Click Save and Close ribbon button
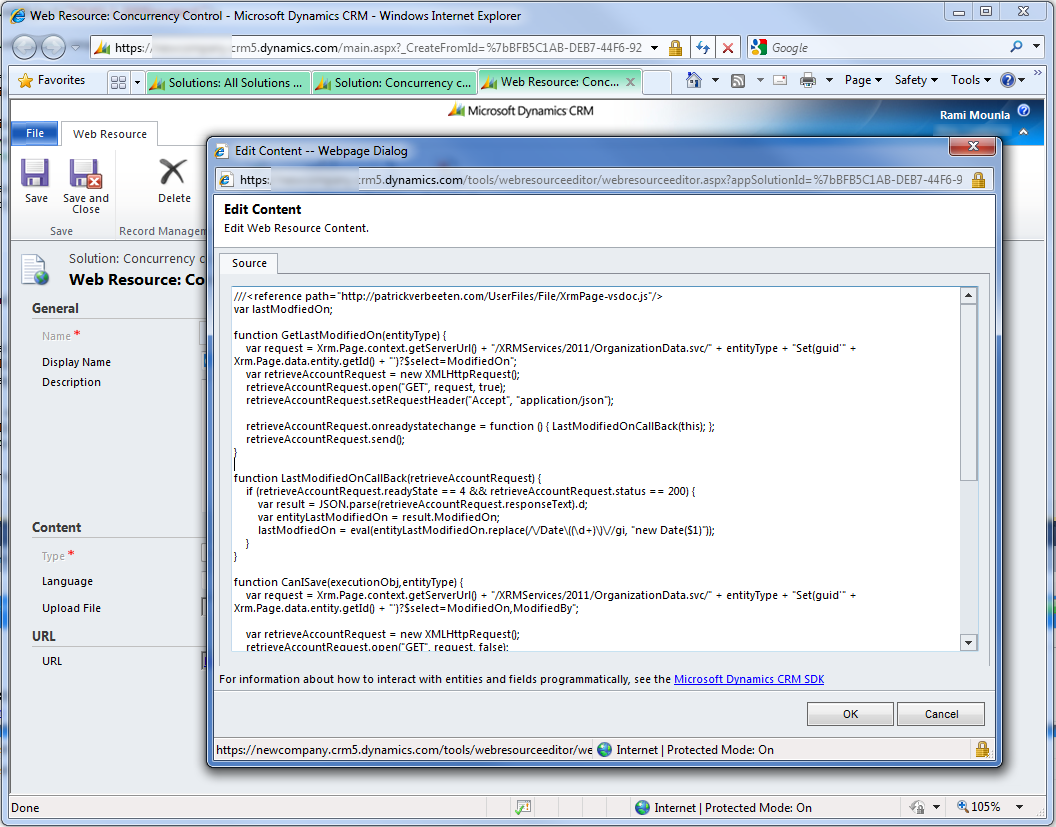Viewport: 1056px width, 827px height. [x=86, y=186]
